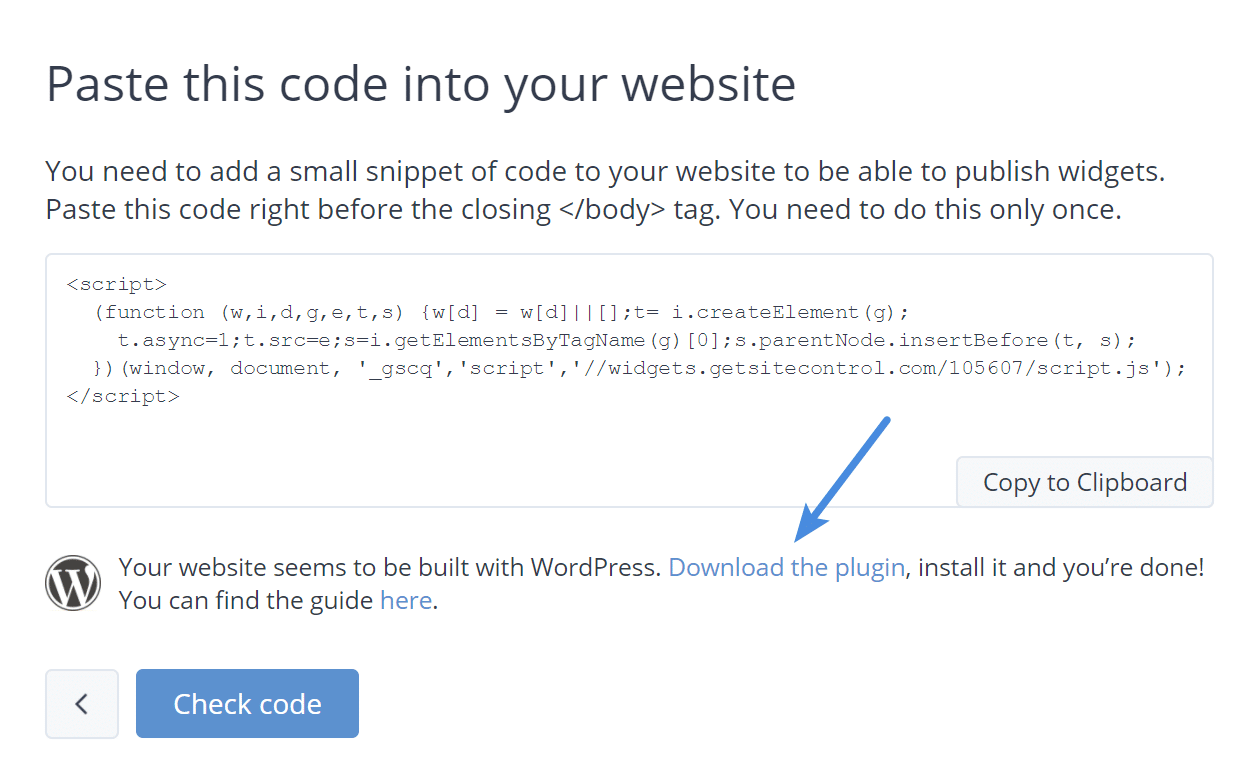Screen dimensions: 1257x781
Task: Go back using the left chevron button
Action: (x=82, y=704)
